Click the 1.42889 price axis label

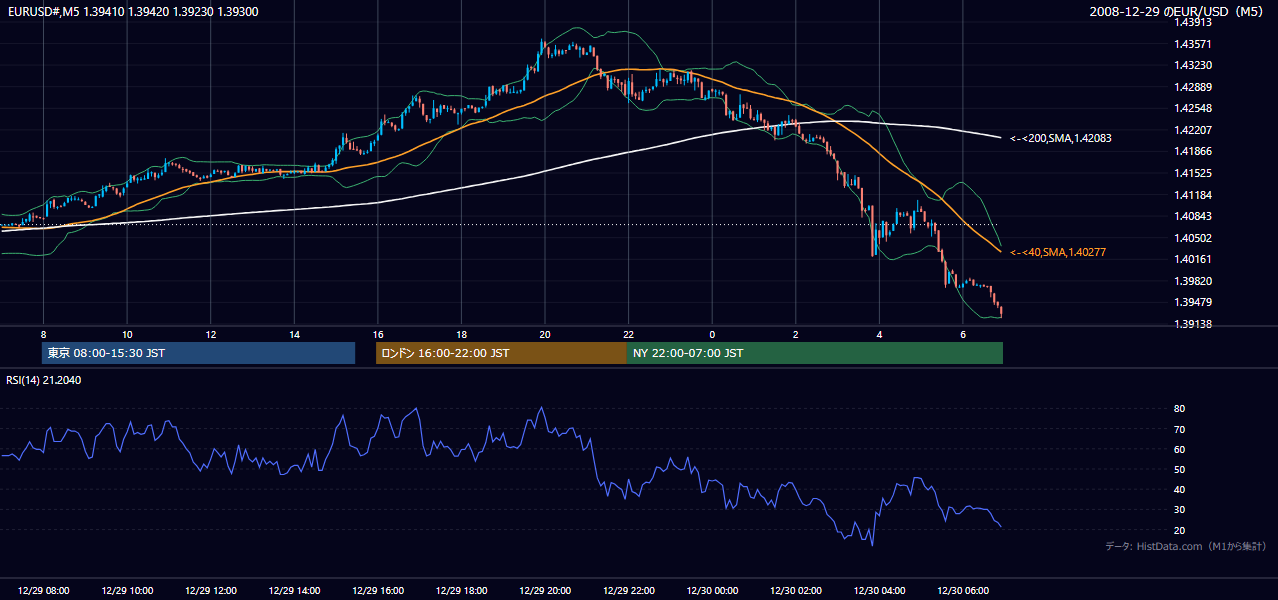pos(1195,87)
